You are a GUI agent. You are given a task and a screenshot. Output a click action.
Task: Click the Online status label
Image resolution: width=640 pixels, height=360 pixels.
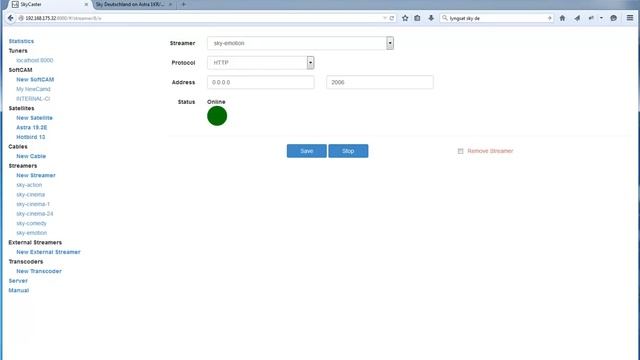(x=216, y=102)
